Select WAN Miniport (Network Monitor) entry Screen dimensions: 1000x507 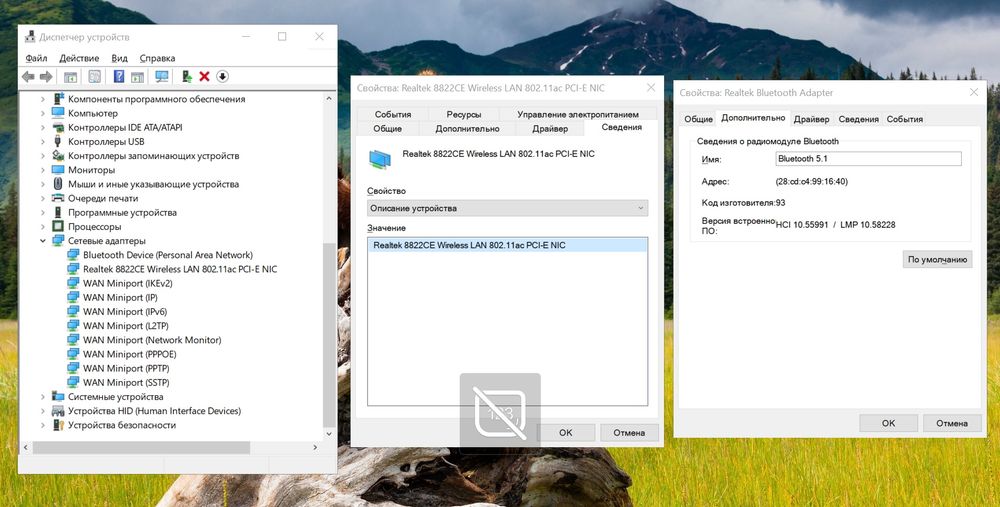[152, 340]
